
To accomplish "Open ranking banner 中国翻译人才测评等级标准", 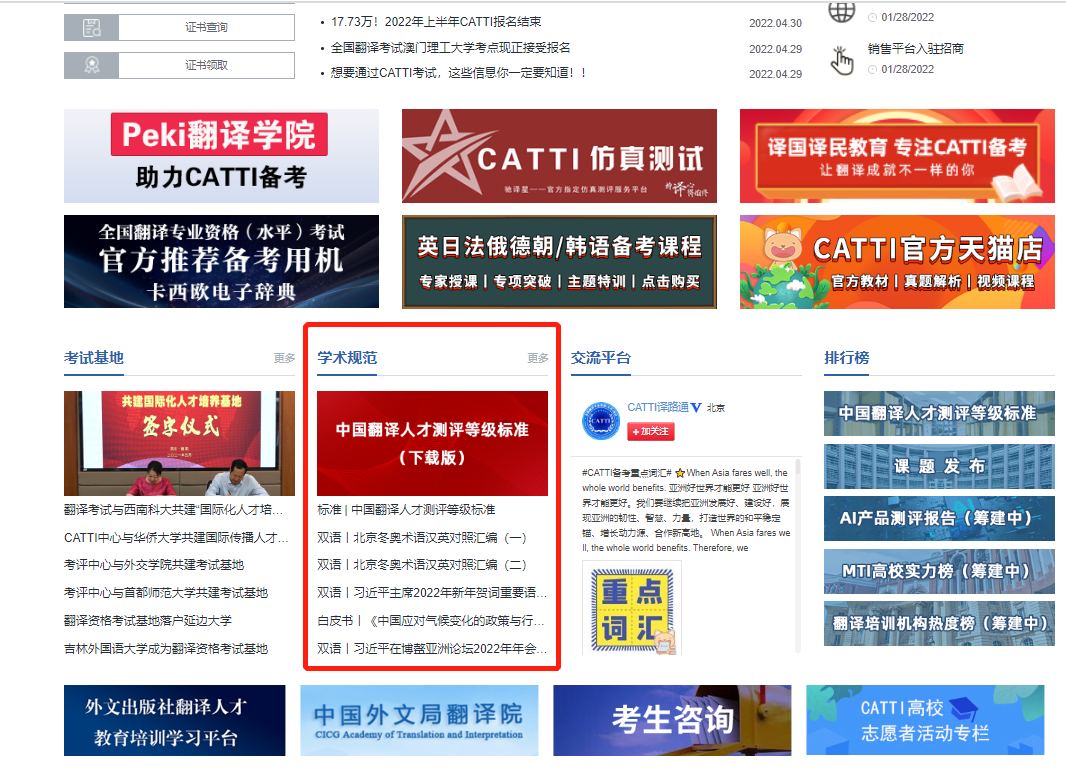I will click(x=940, y=413).
